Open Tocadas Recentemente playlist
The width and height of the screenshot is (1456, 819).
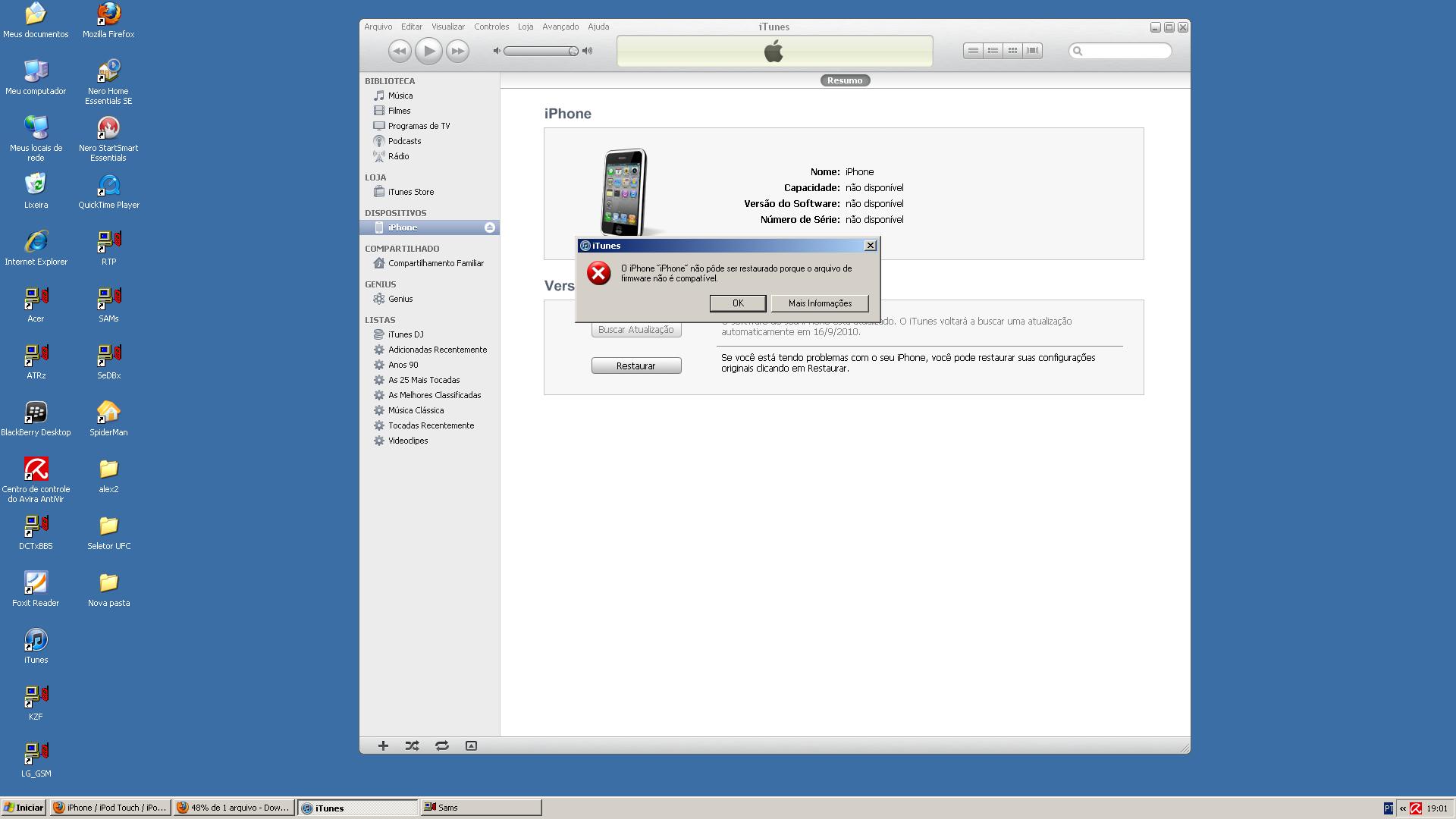pyautogui.click(x=429, y=425)
